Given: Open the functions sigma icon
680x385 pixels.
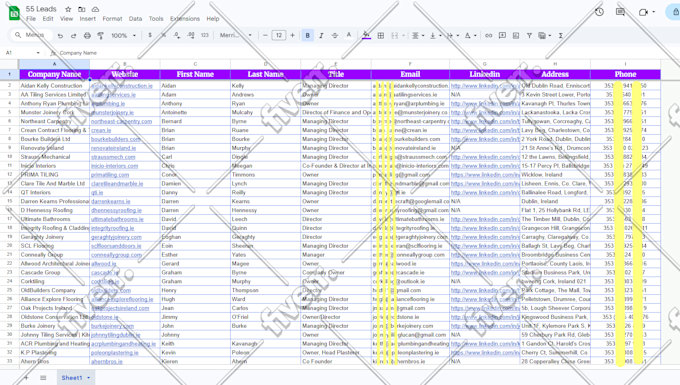Looking at the screenshot, I should 561,36.
